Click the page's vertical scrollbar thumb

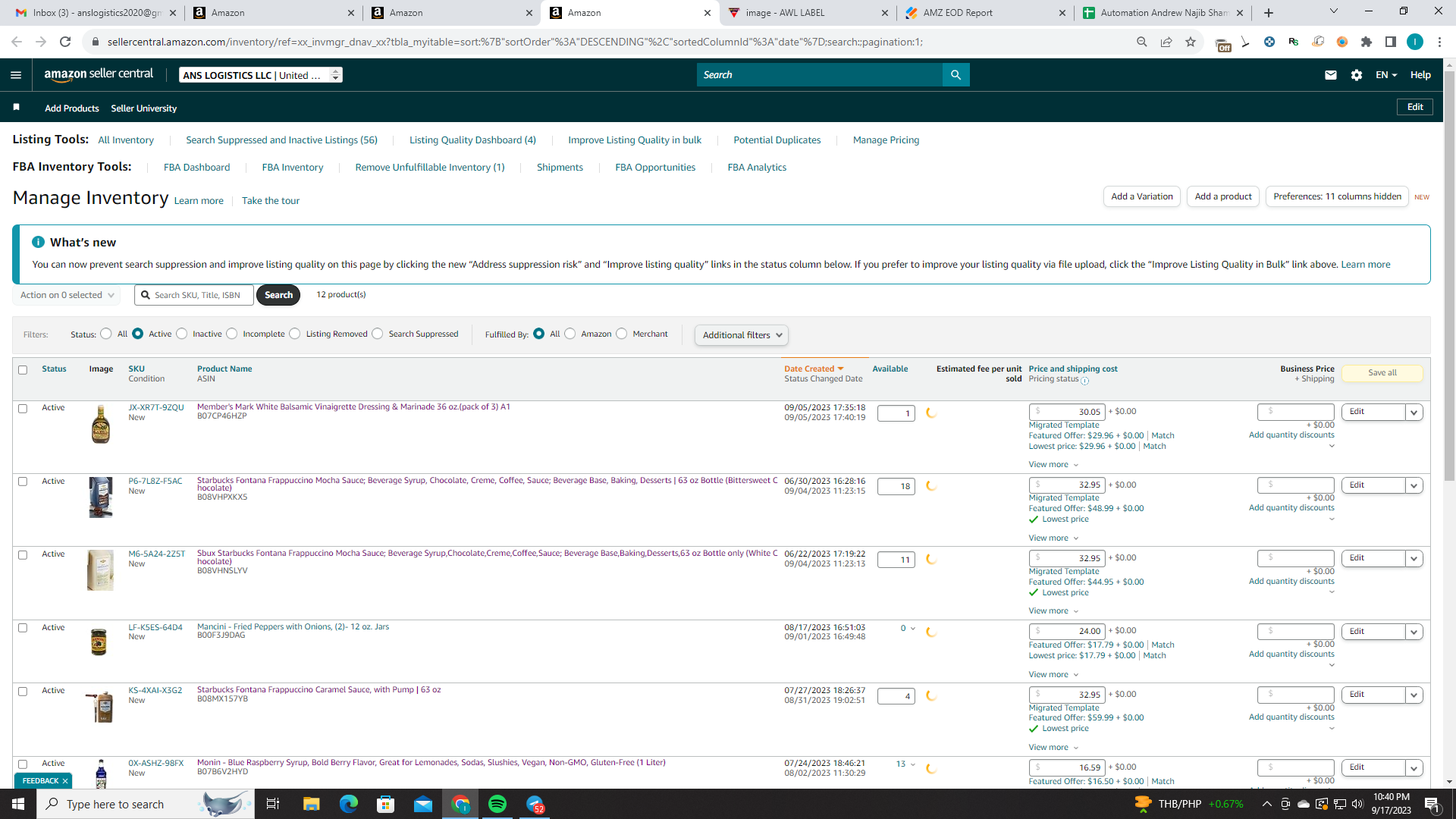pos(1449,277)
